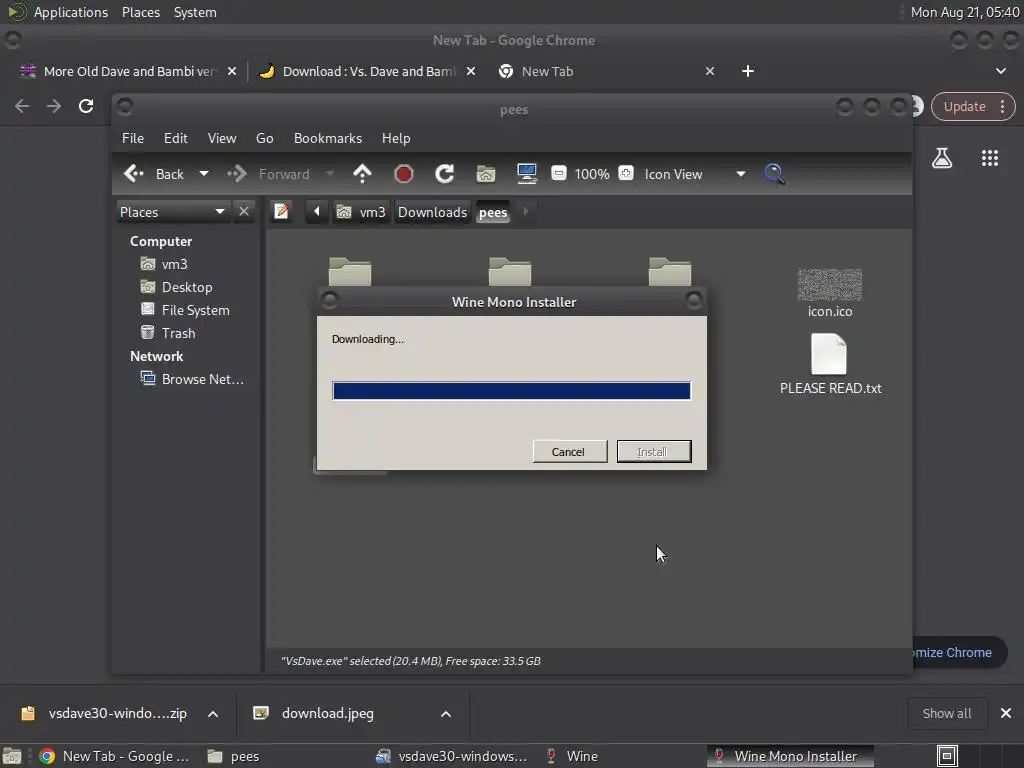The width and height of the screenshot is (1024, 768).
Task: Click the Downloading progress bar
Action: 511,391
